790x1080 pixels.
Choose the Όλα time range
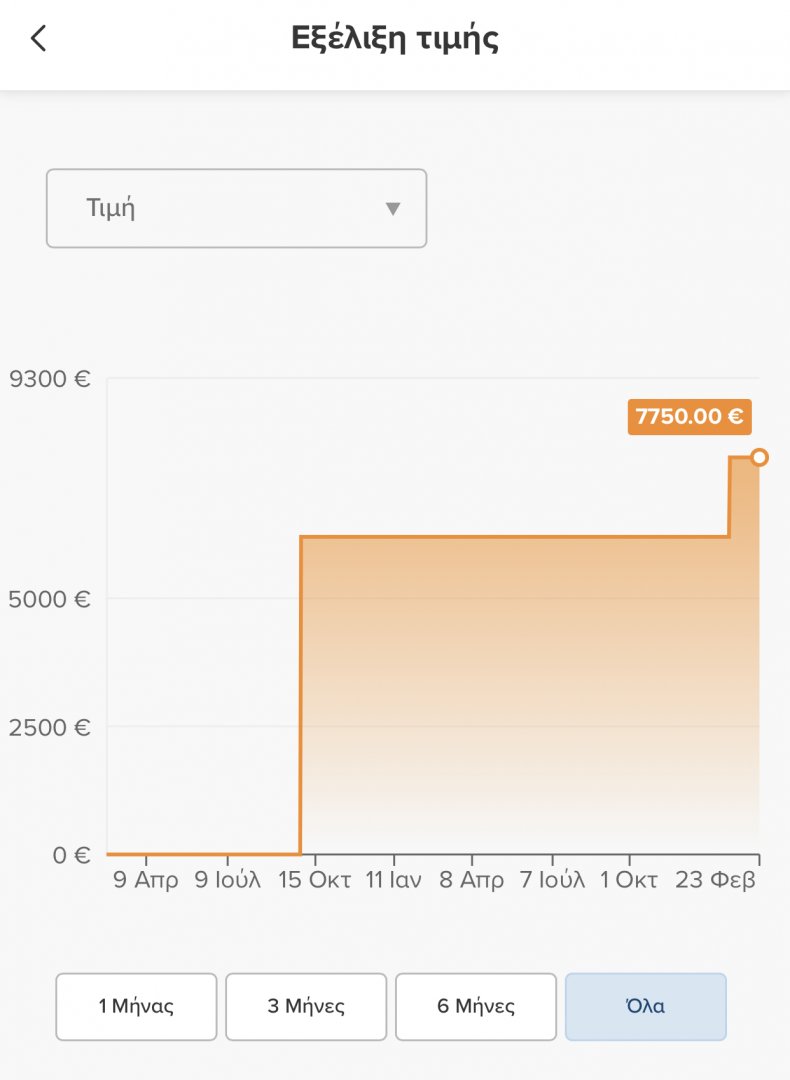(x=645, y=1006)
